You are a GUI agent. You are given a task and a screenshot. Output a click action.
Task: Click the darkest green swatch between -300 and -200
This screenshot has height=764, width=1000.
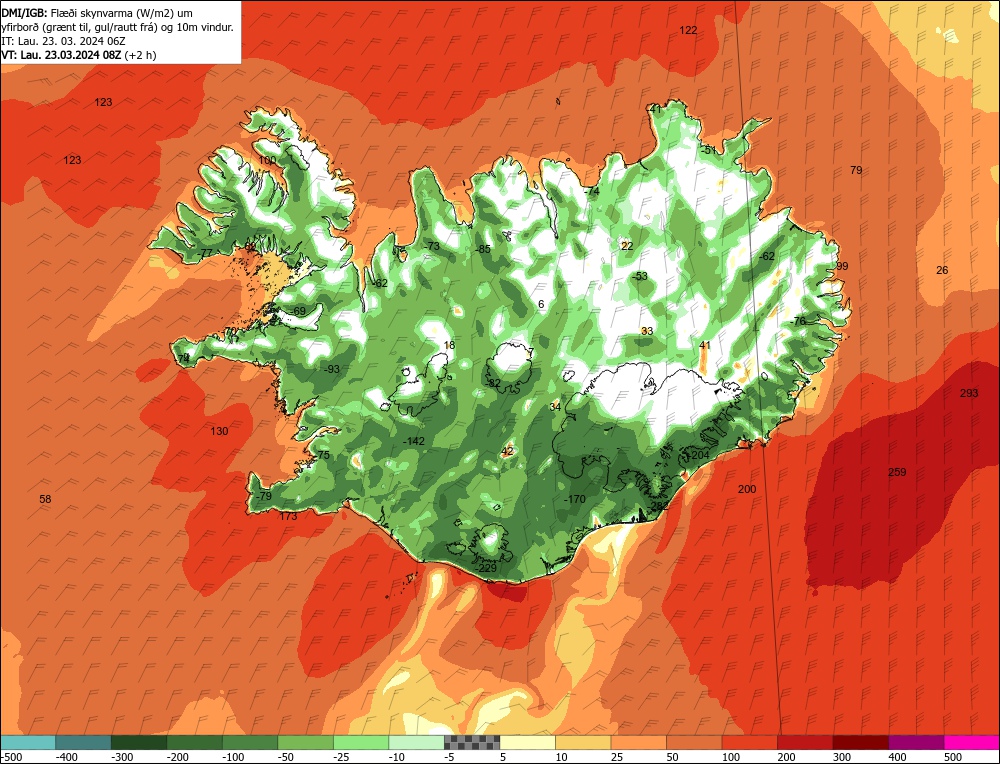click(139, 742)
